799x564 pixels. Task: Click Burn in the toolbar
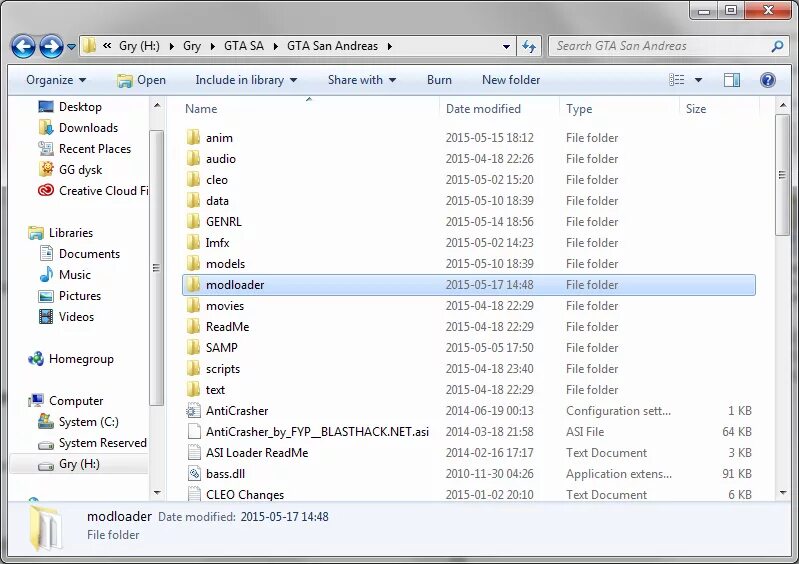439,80
